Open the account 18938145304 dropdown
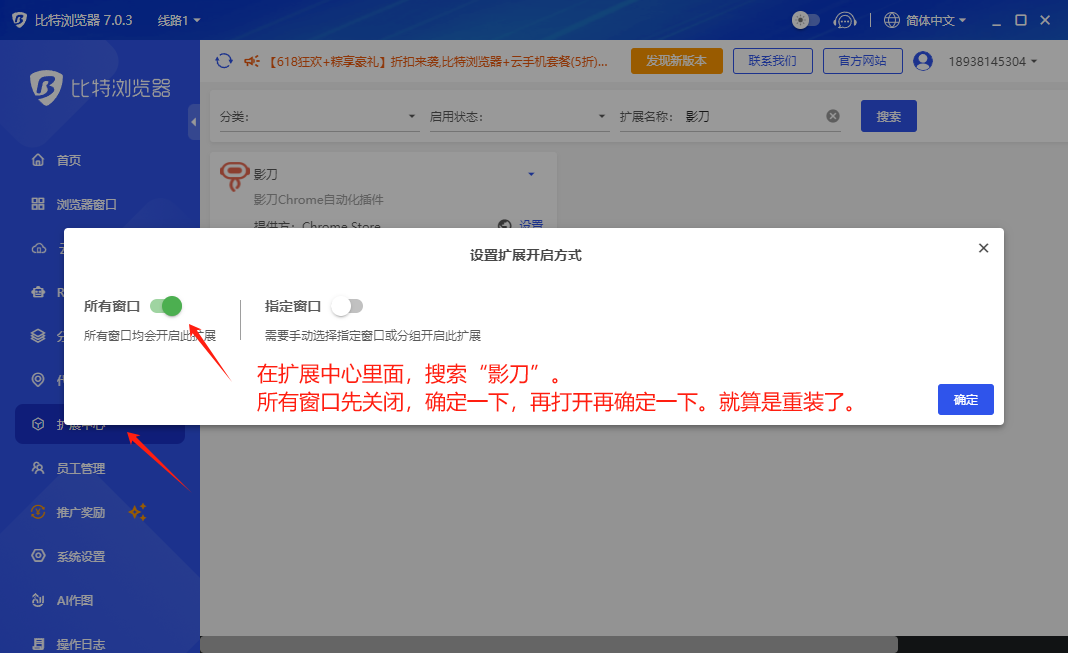Viewport: 1068px width, 653px height. pyautogui.click(x=992, y=61)
